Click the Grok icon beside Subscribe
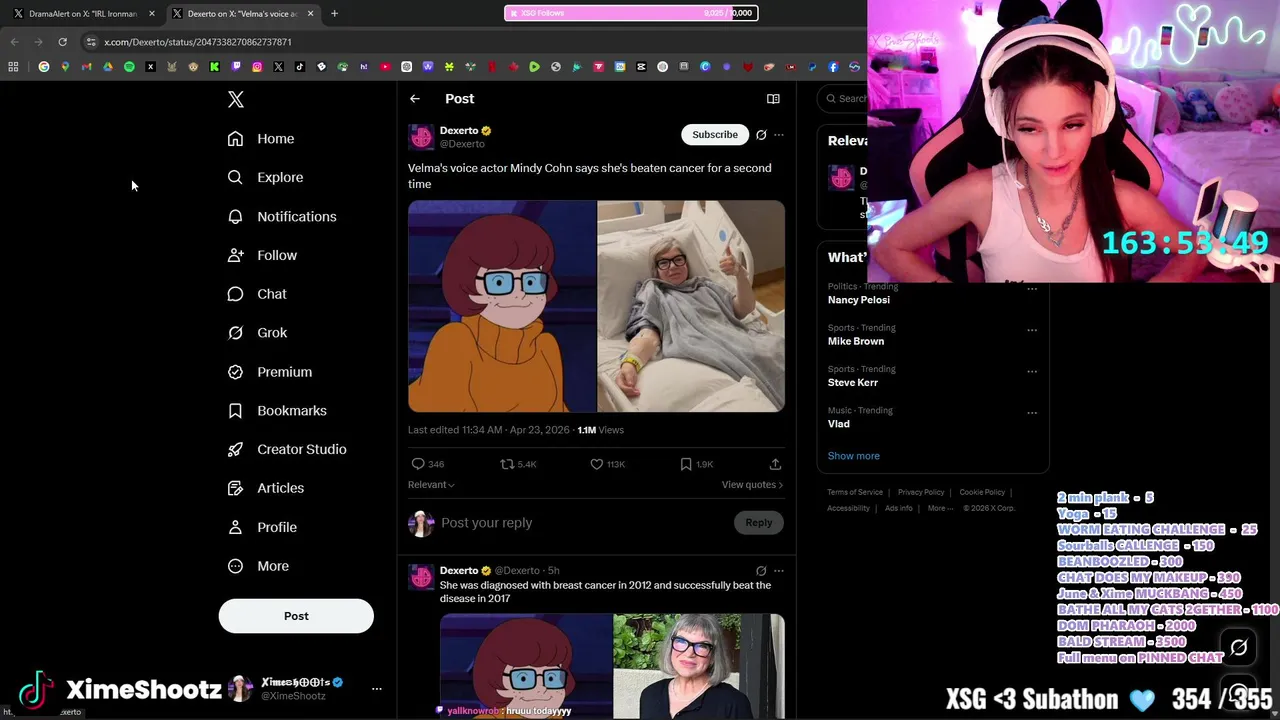 pyautogui.click(x=761, y=135)
